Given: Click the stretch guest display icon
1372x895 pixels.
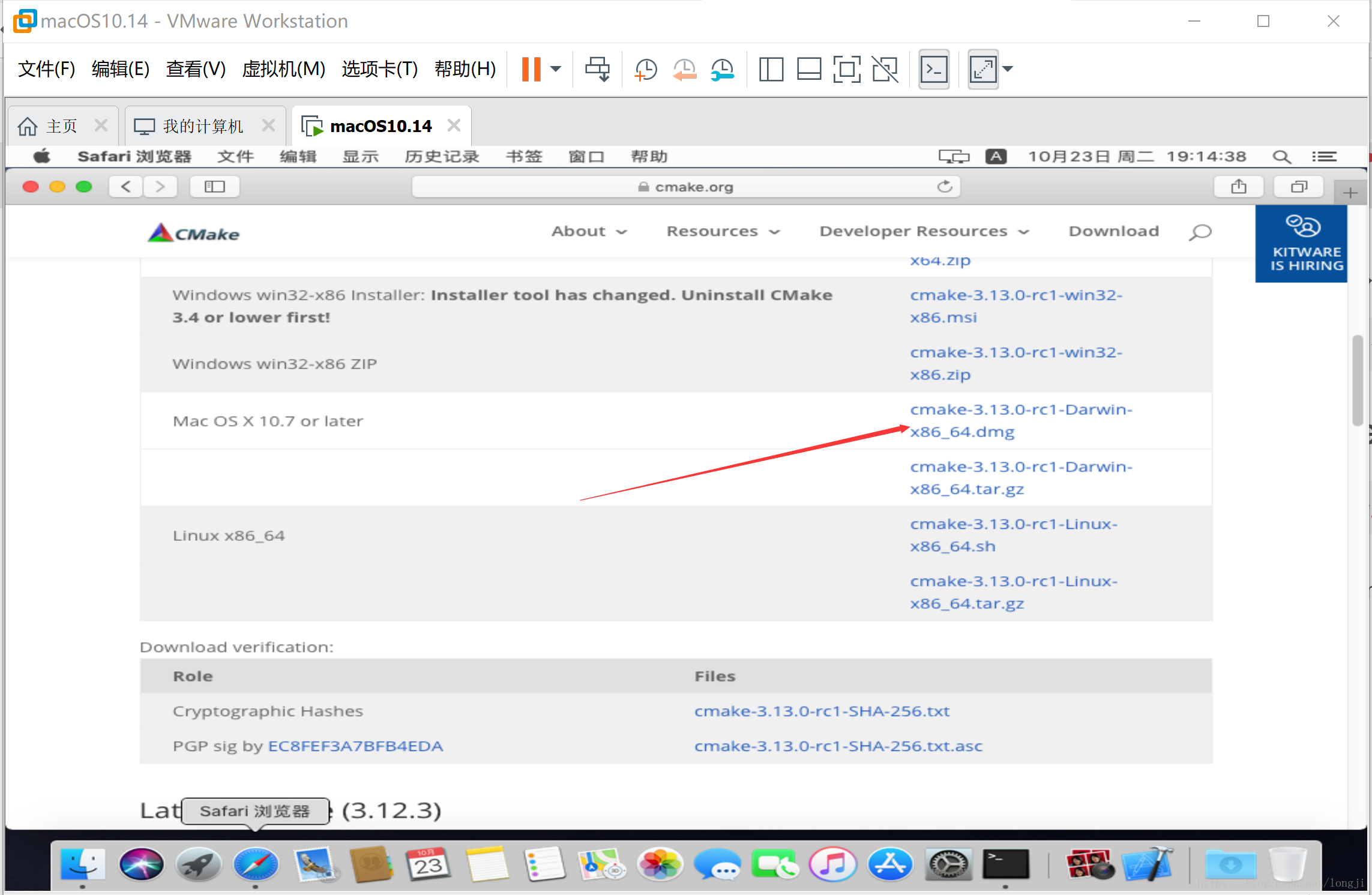Looking at the screenshot, I should 983,69.
